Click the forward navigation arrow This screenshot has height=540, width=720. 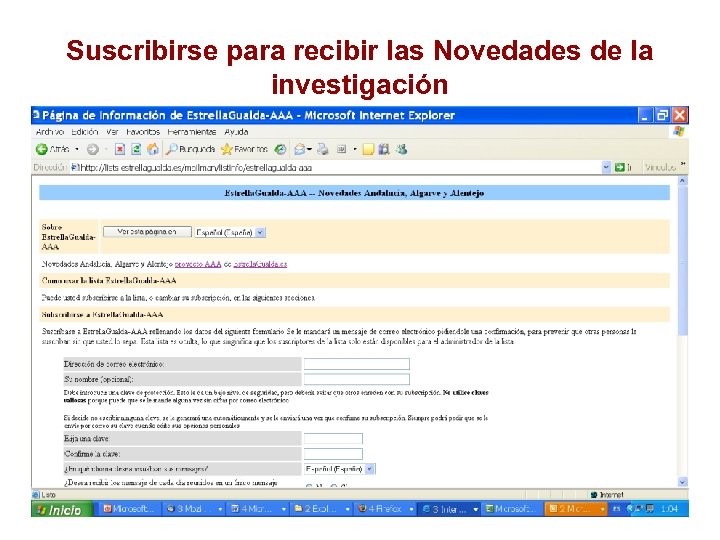(92, 149)
